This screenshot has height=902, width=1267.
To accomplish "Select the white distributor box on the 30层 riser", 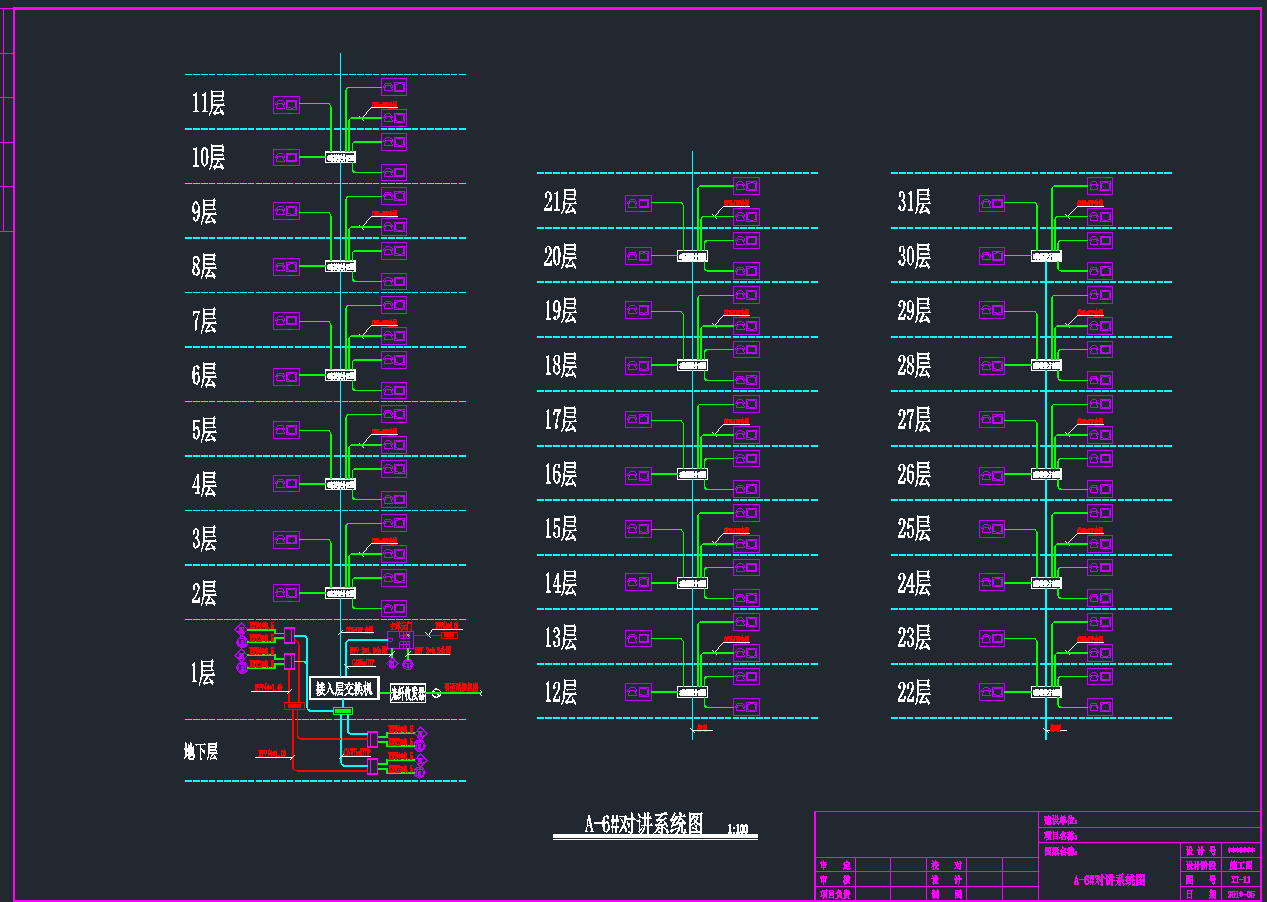I will point(1046,257).
